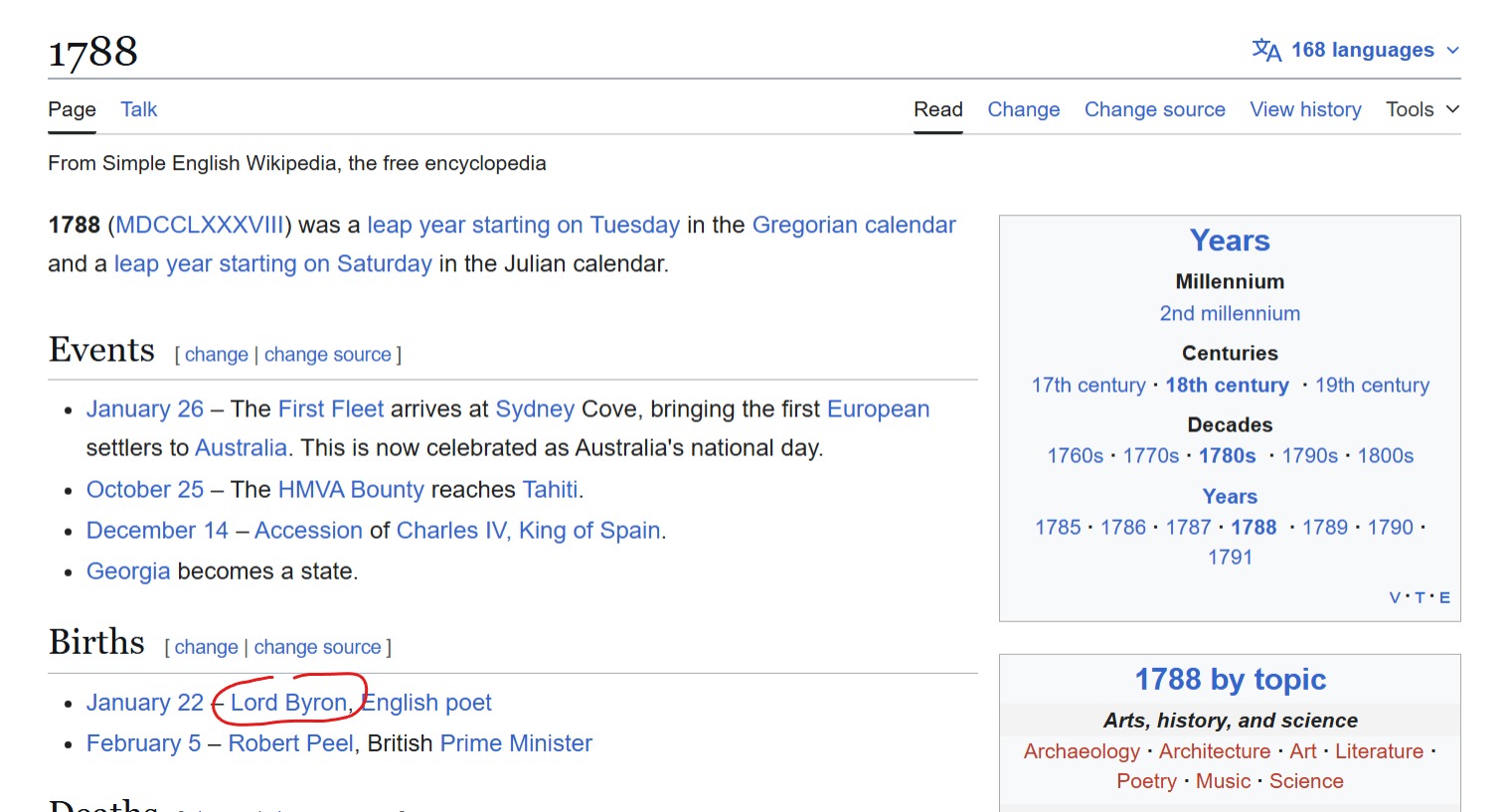
Task: Expand the Tools dropdown menu
Action: pos(1423,109)
